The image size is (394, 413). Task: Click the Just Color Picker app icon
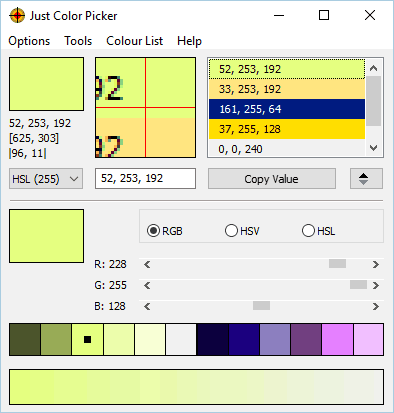point(17,15)
